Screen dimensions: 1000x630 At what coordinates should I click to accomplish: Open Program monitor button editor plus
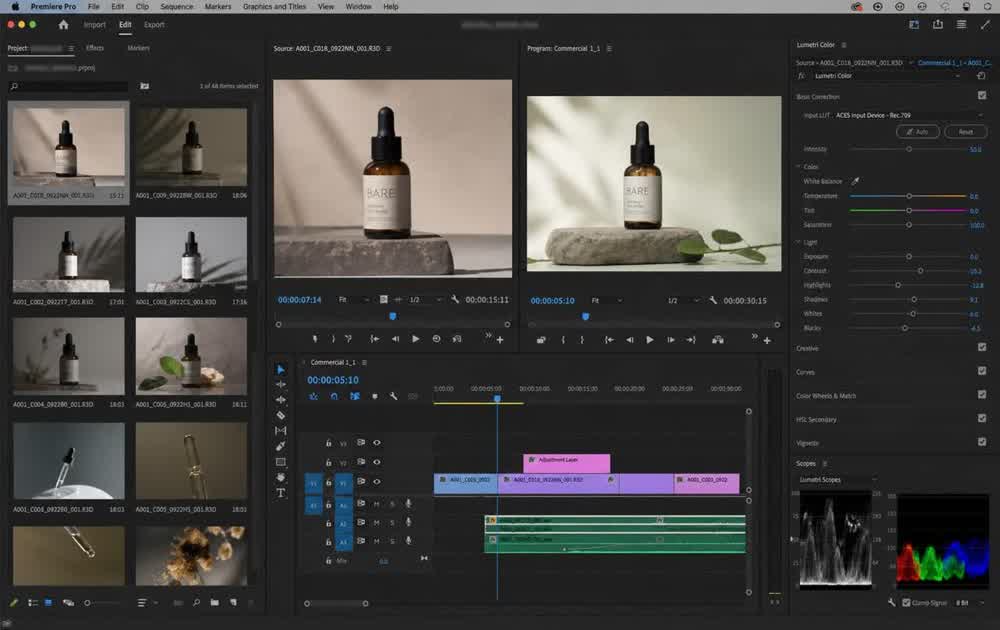click(x=767, y=341)
